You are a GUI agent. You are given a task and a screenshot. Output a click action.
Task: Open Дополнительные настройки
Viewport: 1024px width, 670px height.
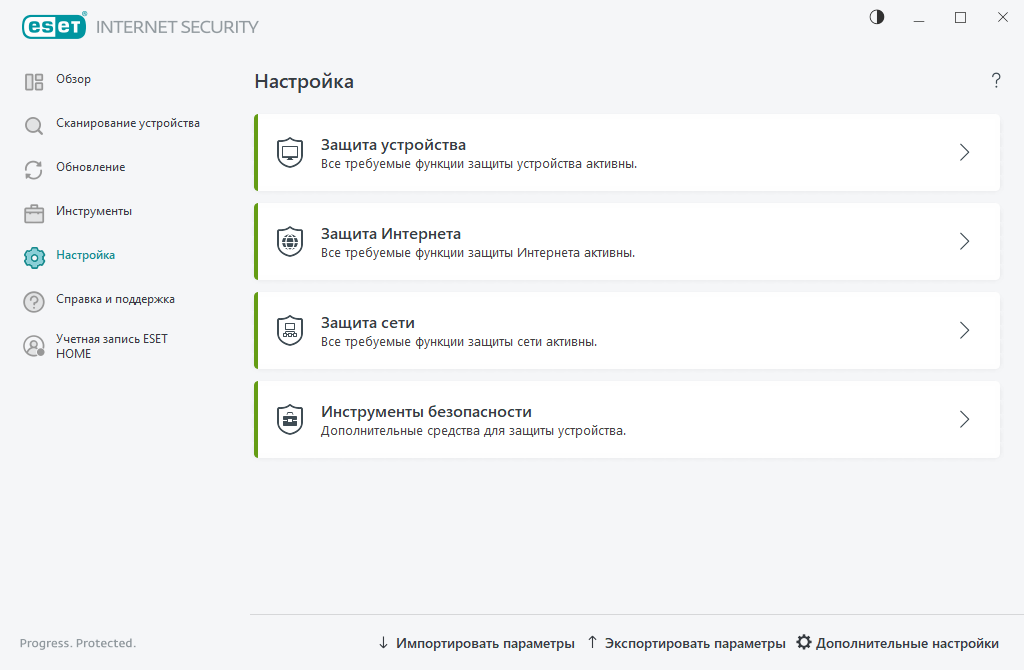click(907, 643)
